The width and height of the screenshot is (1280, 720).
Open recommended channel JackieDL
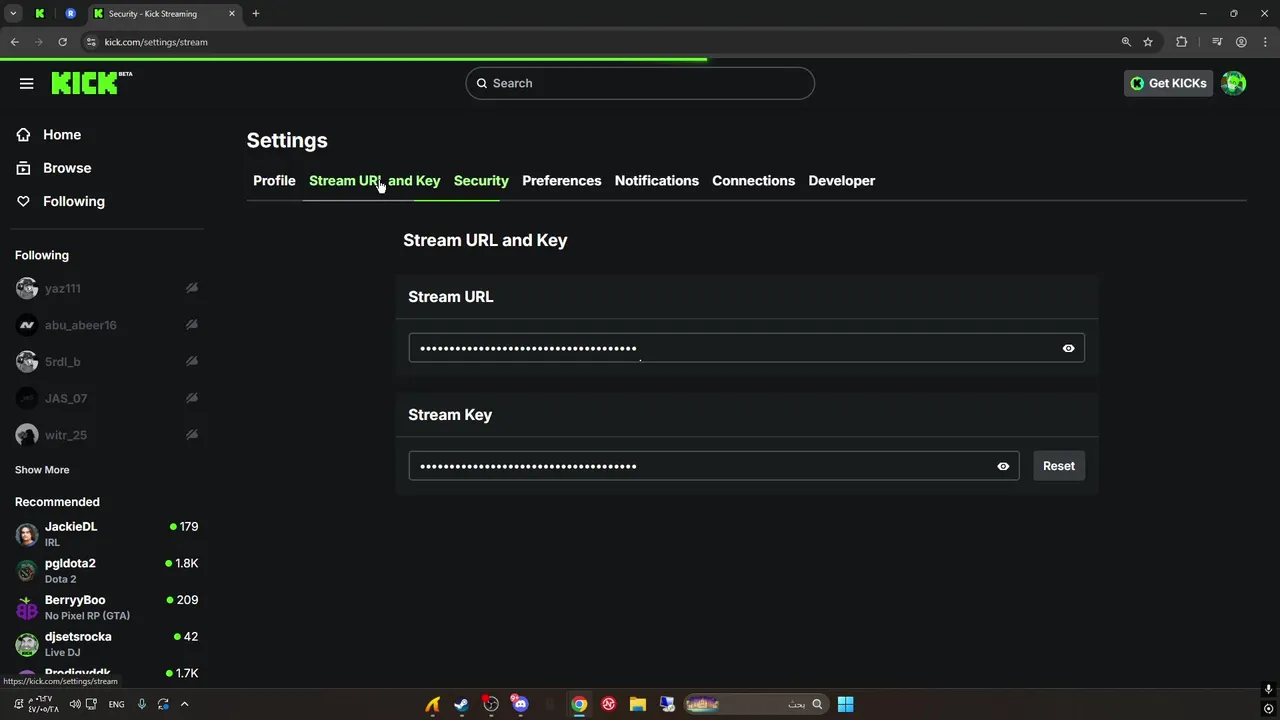[x=71, y=527]
